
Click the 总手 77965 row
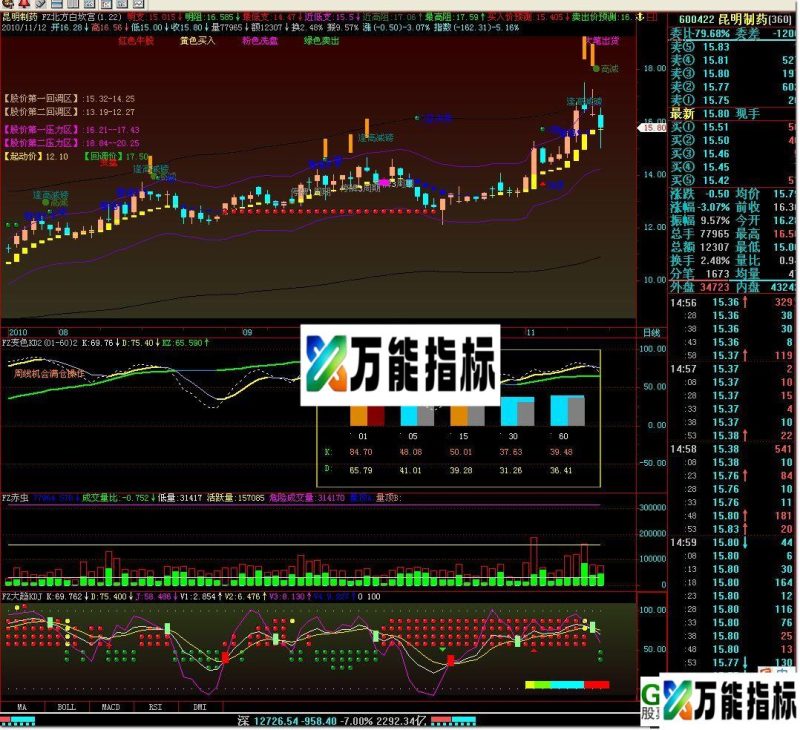701,234
